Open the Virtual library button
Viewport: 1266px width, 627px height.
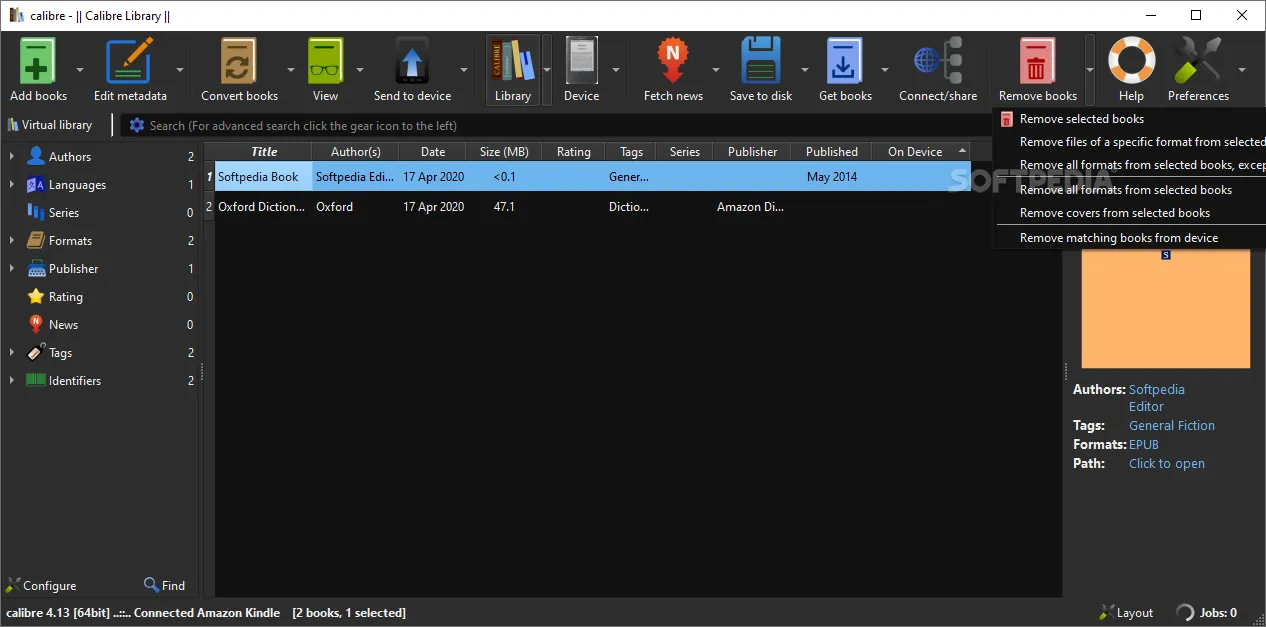pos(50,125)
